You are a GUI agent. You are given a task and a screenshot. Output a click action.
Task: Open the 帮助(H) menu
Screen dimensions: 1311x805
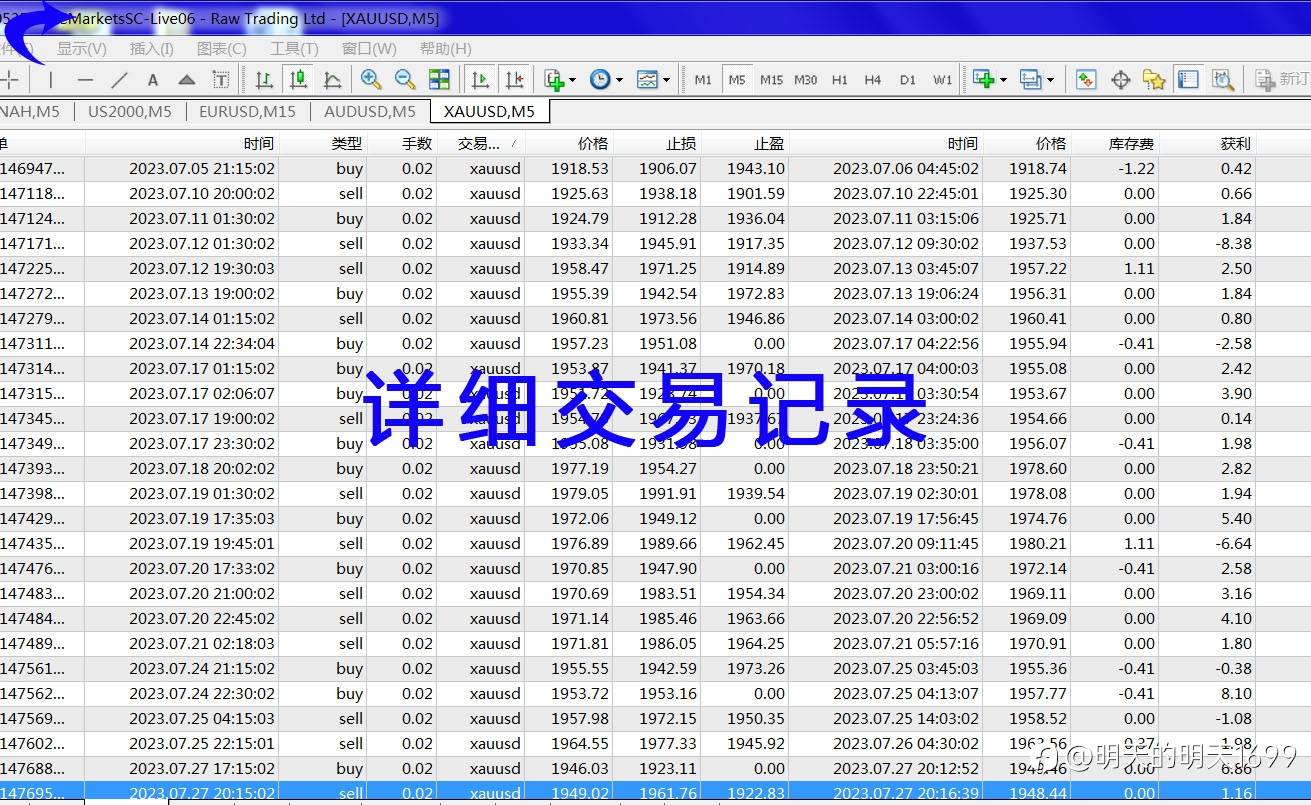[x=445, y=48]
